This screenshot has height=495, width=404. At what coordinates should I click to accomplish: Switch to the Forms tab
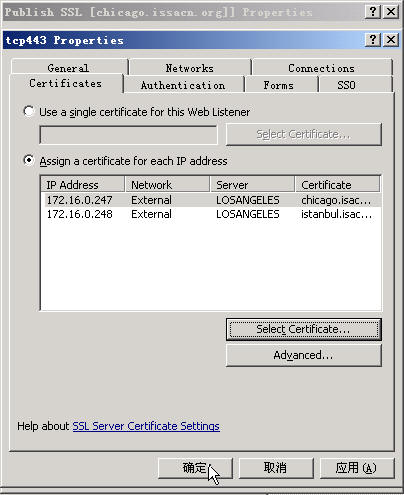click(x=279, y=85)
